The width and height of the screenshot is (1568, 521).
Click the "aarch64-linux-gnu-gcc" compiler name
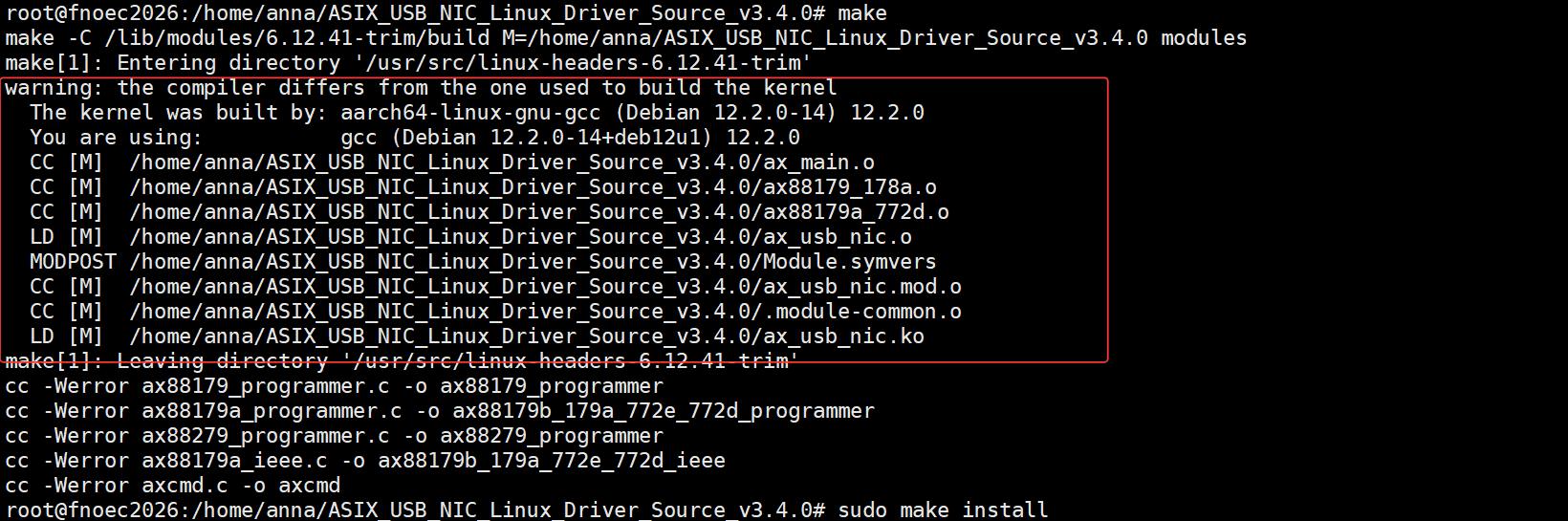click(470, 113)
